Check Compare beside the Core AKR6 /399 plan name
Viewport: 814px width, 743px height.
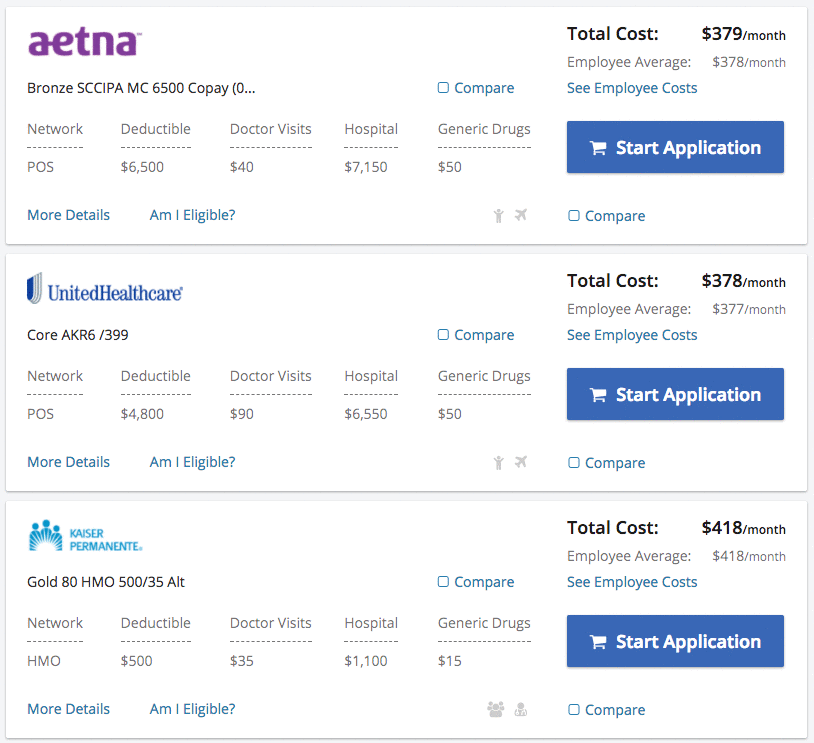click(x=444, y=335)
